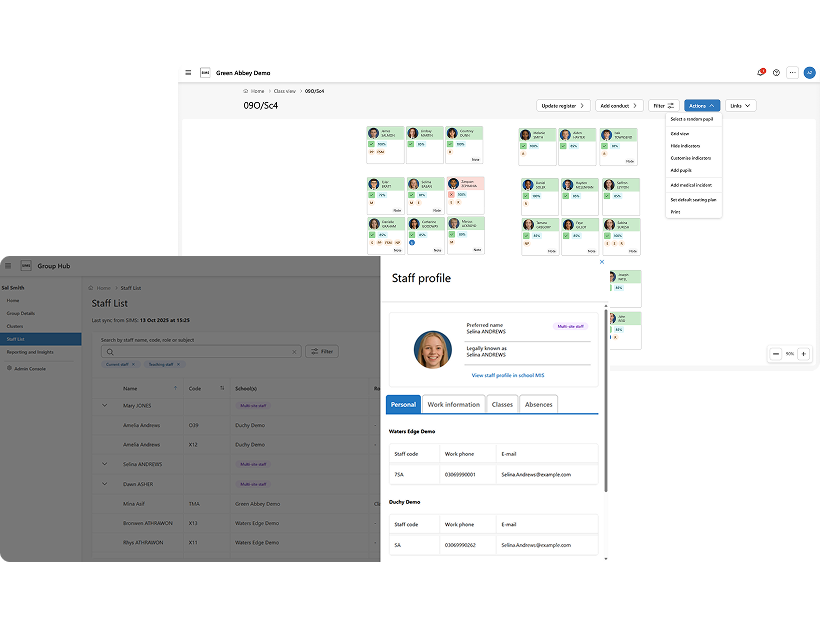
Task: Open the more options ellipsis icon
Action: [x=792, y=72]
